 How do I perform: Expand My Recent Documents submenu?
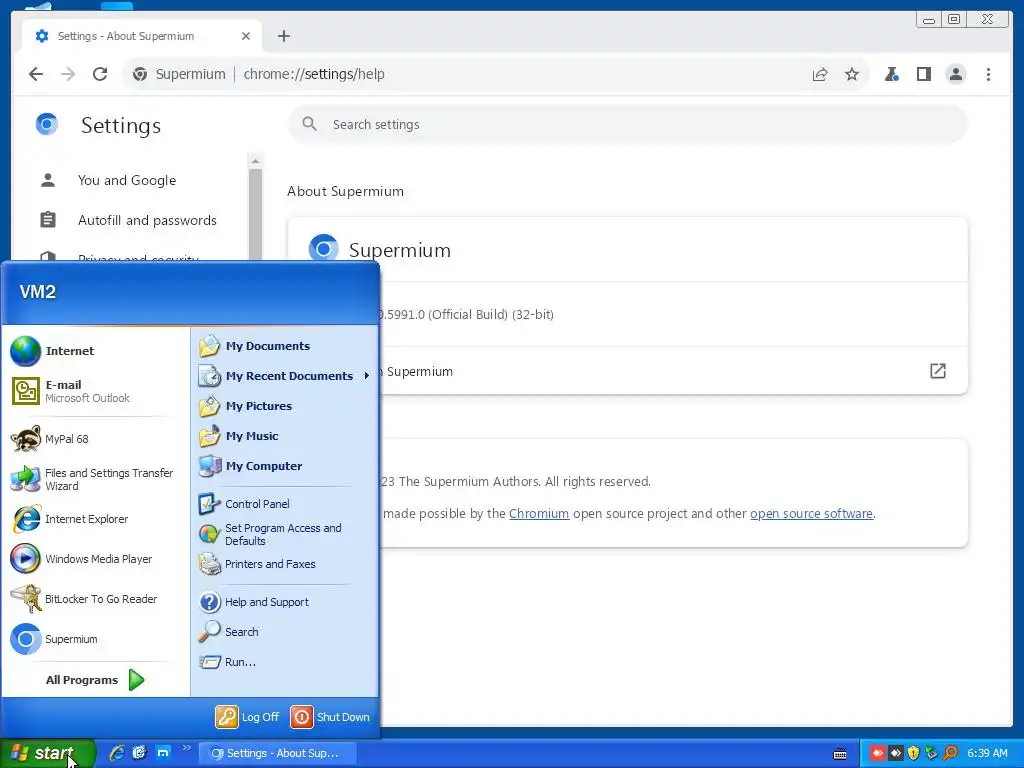[285, 376]
